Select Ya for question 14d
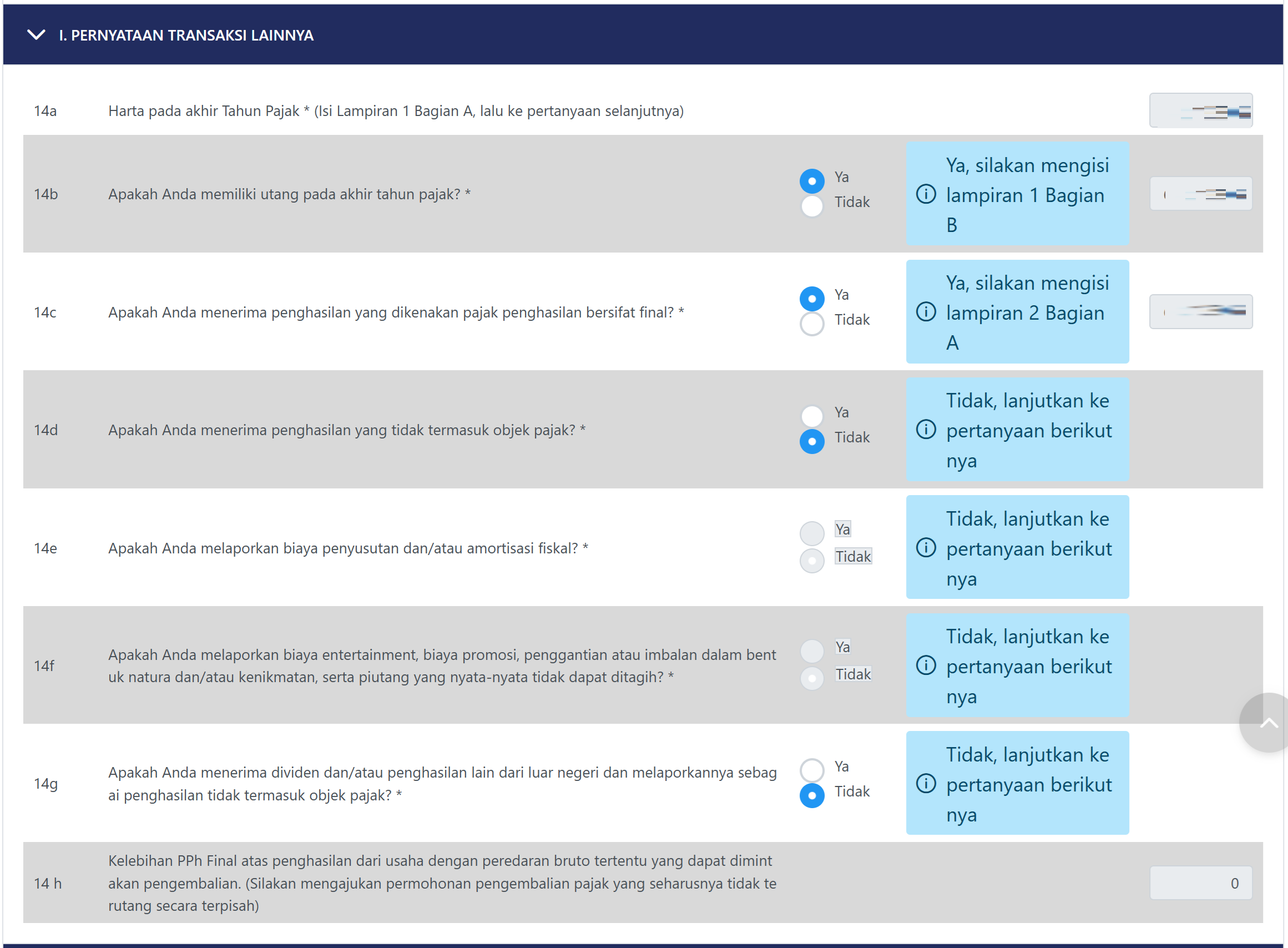This screenshot has height=948, width=1288. coord(812,416)
